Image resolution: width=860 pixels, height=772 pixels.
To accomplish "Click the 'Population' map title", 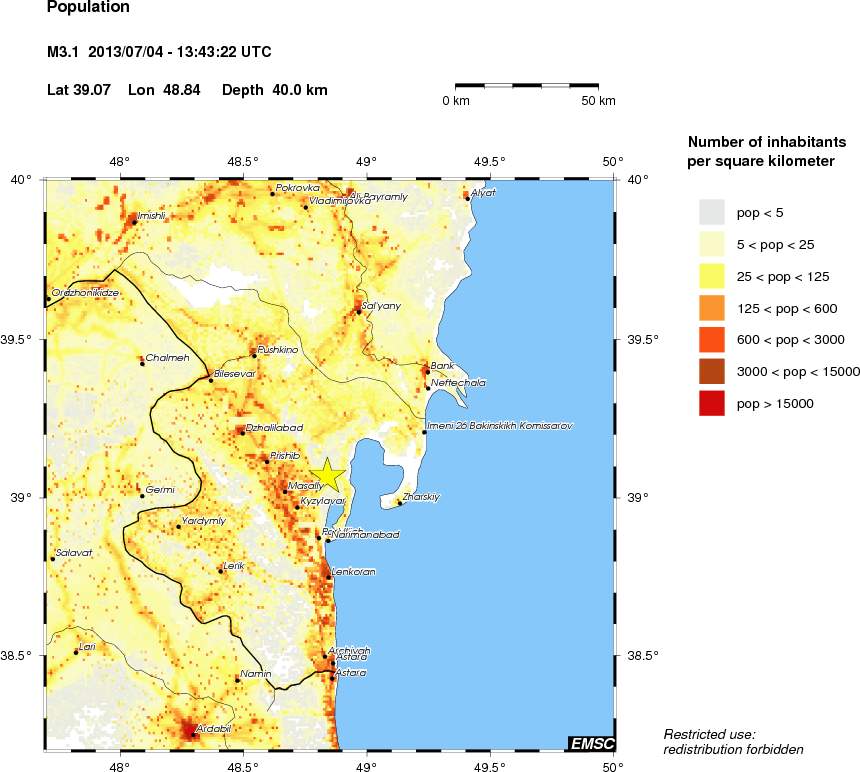I will coord(88,9).
